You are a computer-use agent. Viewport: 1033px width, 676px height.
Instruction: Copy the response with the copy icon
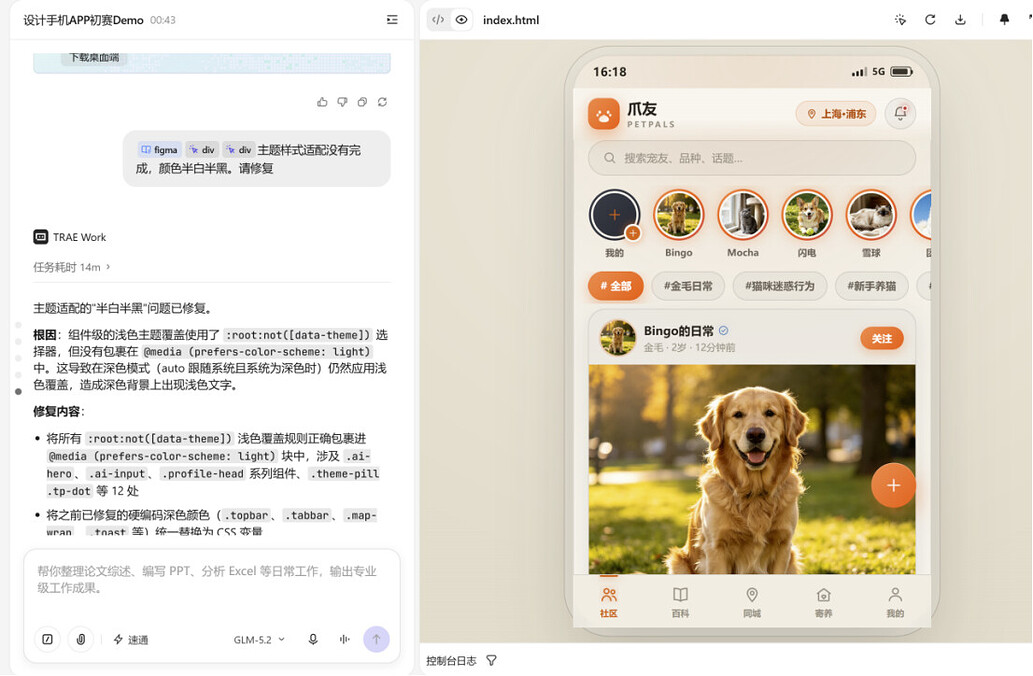[362, 102]
